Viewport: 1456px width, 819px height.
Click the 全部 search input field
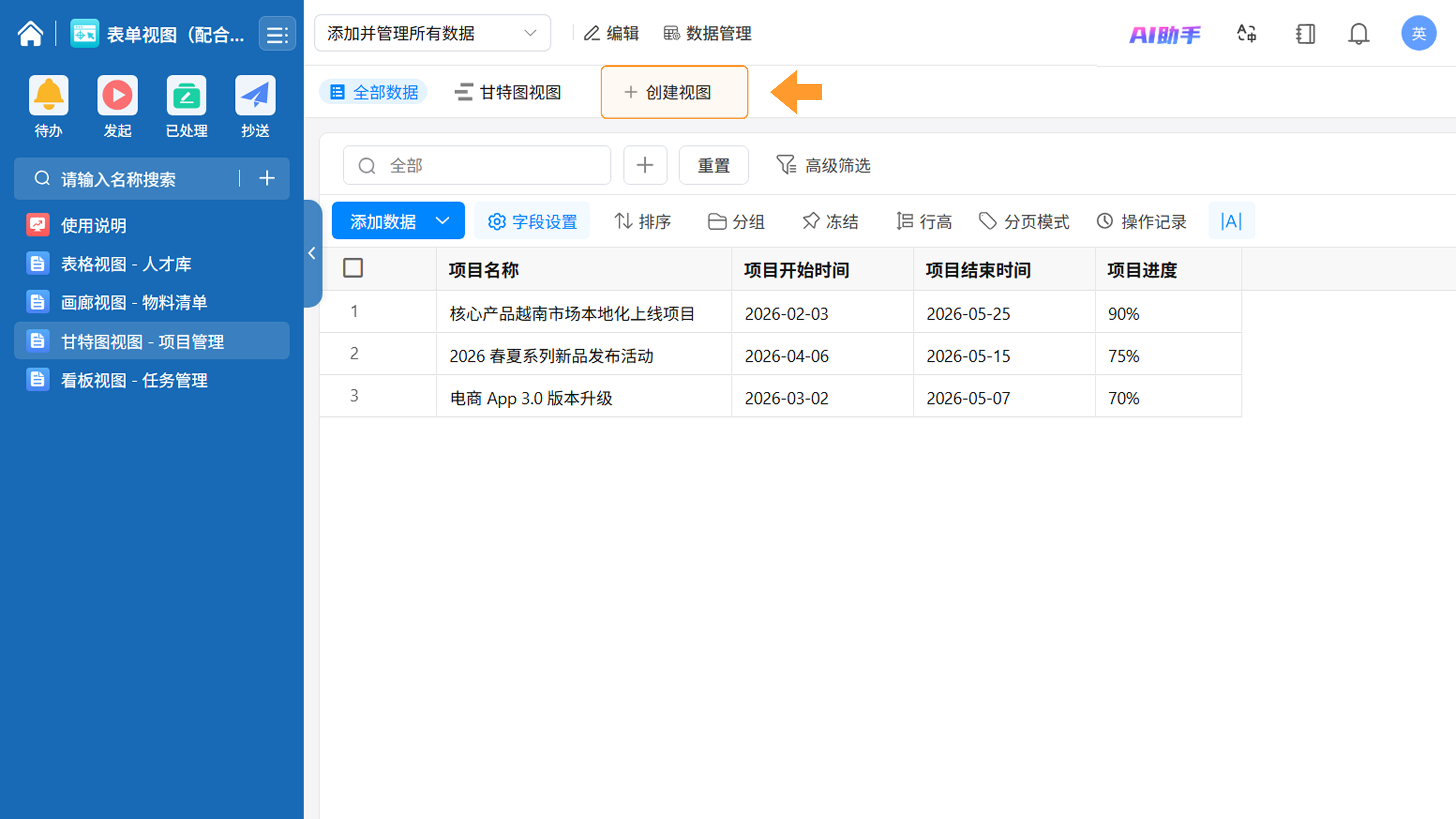(486, 166)
